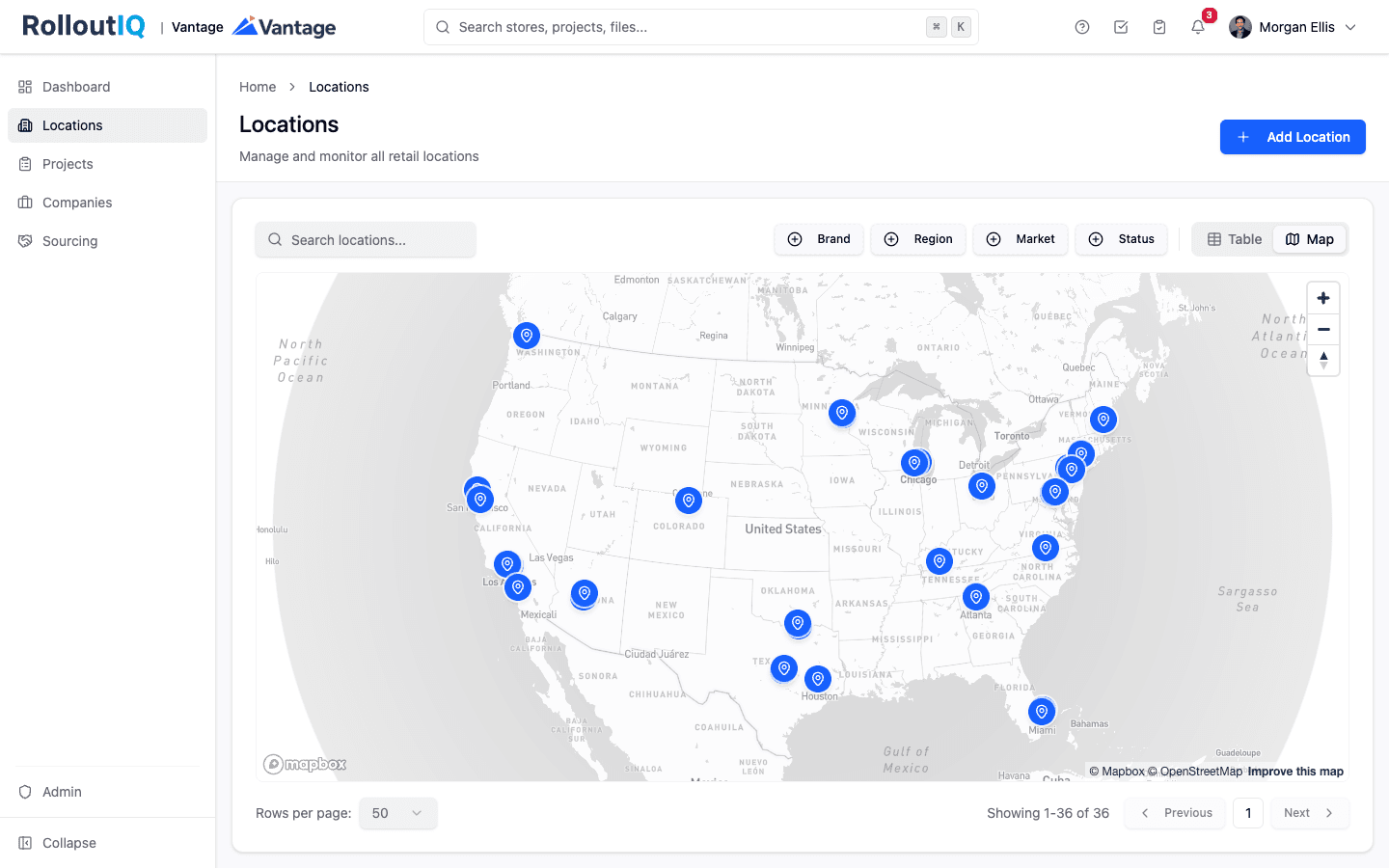
Task: Select the Tennessee location pin
Action: point(940,560)
